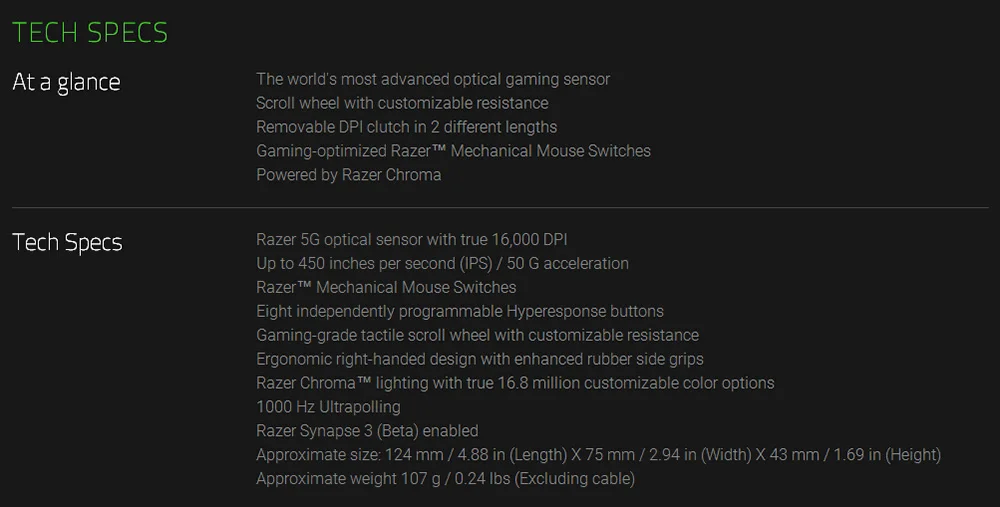This screenshot has height=507, width=1000.
Task: Click 'The world's most advanced optical gaming sensor'
Action: pos(433,79)
